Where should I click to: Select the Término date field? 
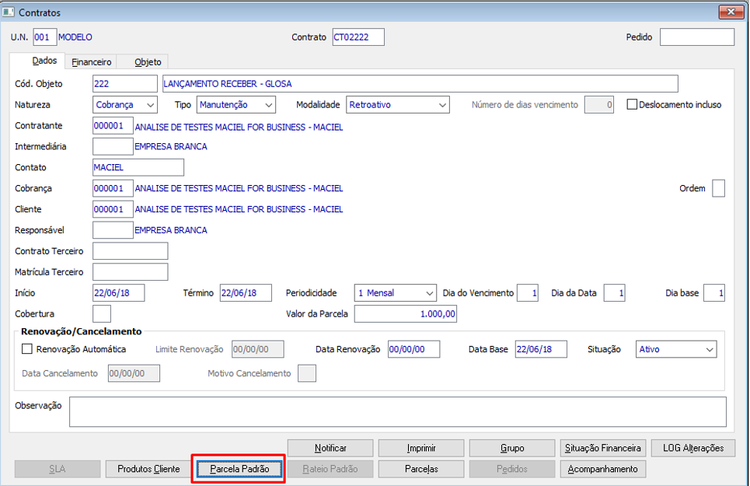[246, 293]
